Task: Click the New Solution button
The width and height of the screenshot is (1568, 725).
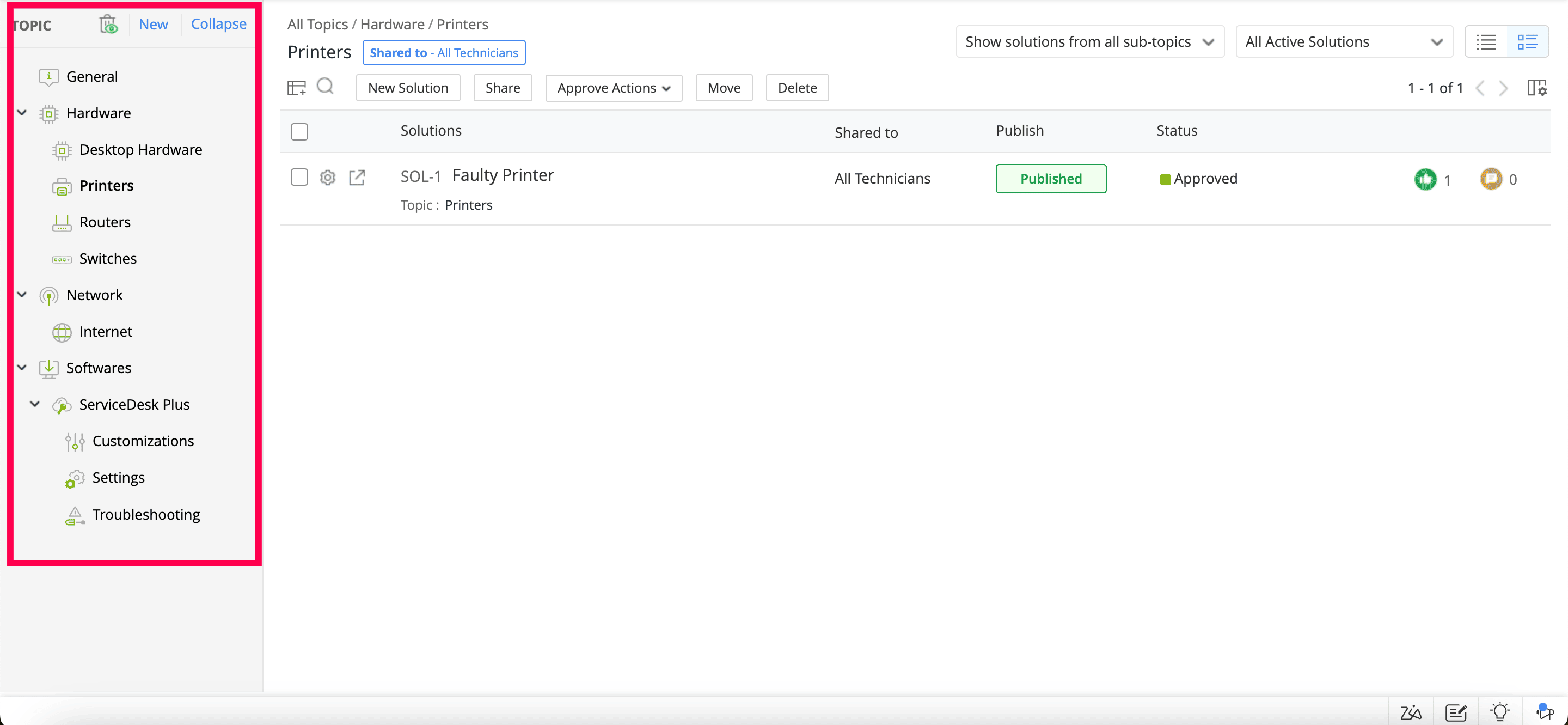Action: [x=408, y=87]
